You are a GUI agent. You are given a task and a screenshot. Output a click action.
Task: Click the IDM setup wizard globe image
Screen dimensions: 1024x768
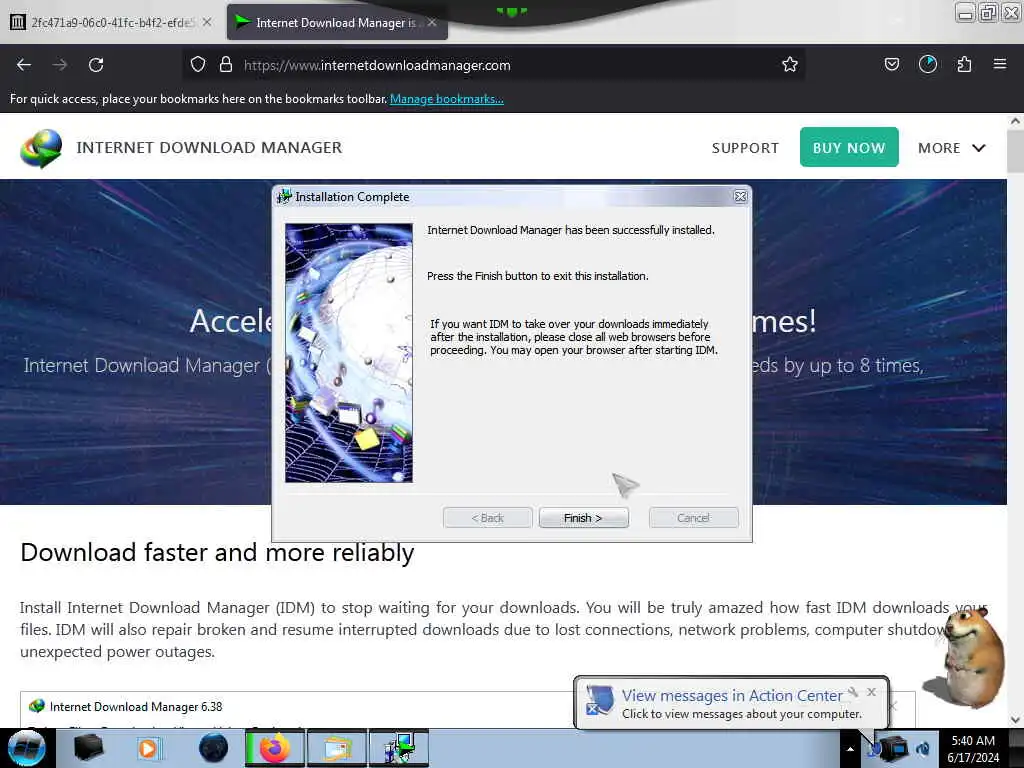click(x=349, y=353)
